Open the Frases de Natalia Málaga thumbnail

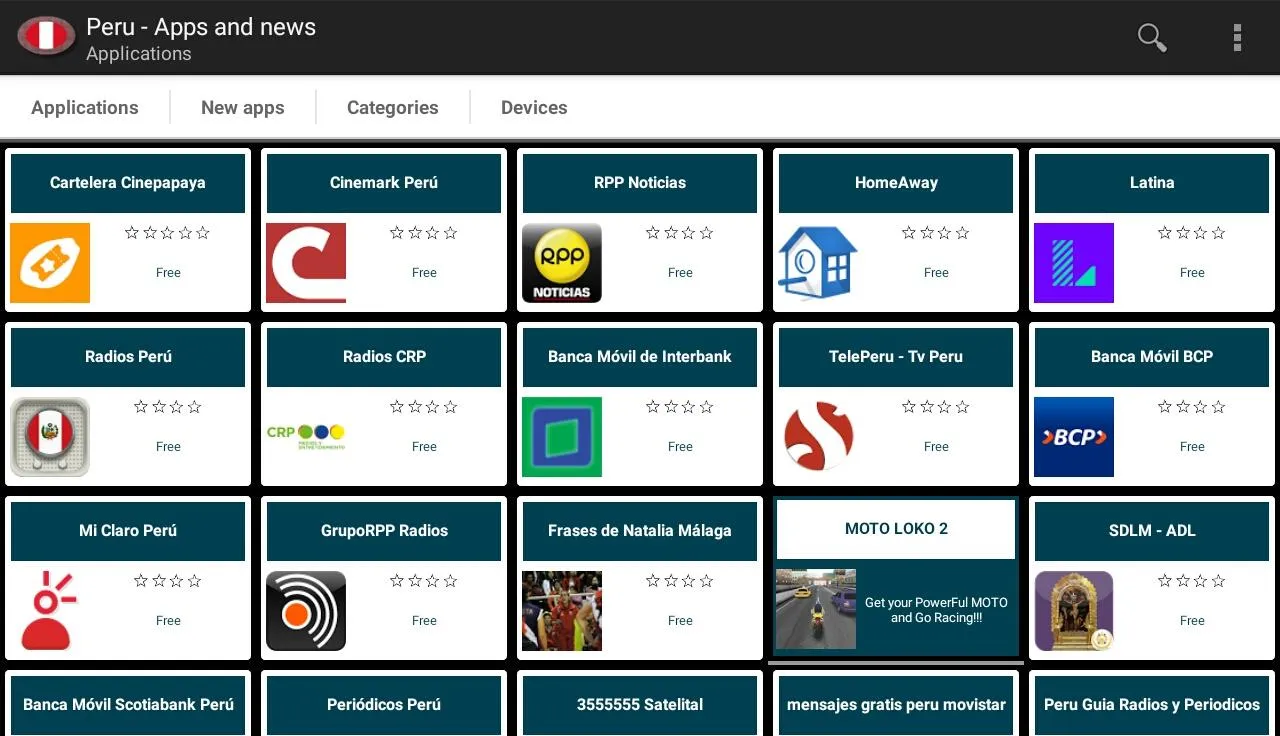click(x=562, y=611)
